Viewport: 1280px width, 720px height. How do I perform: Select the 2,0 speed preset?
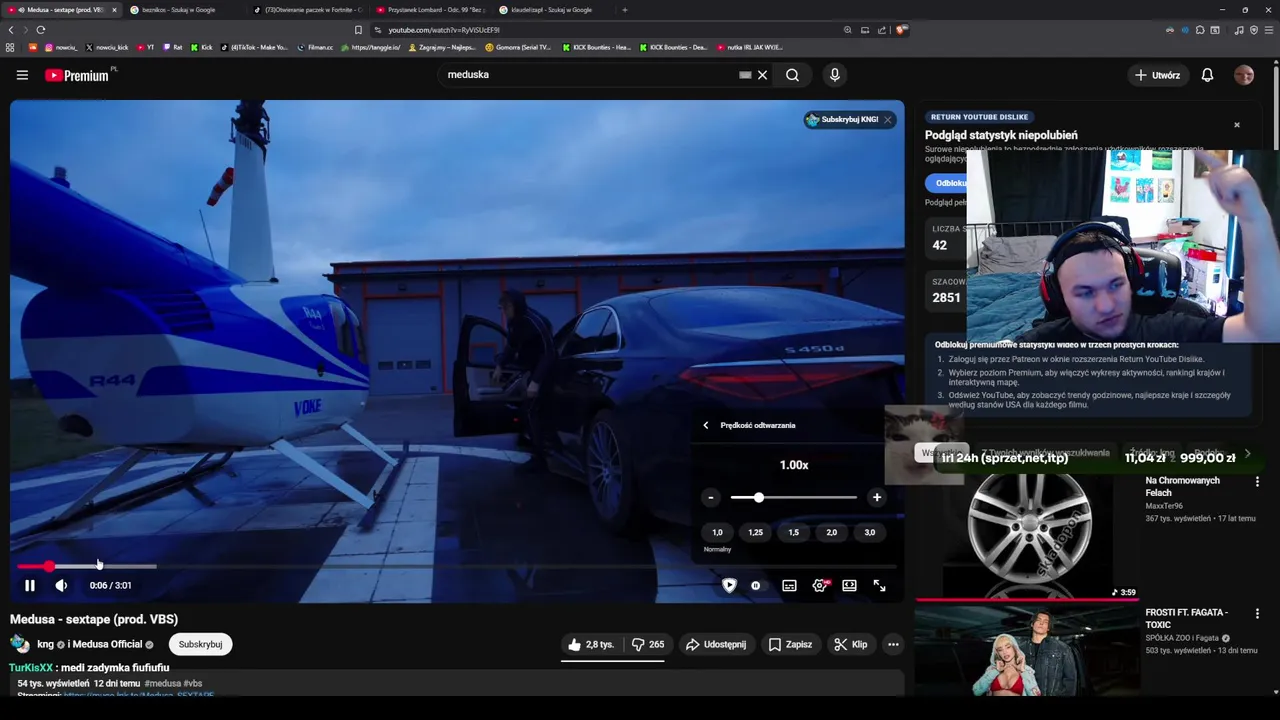coord(831,532)
